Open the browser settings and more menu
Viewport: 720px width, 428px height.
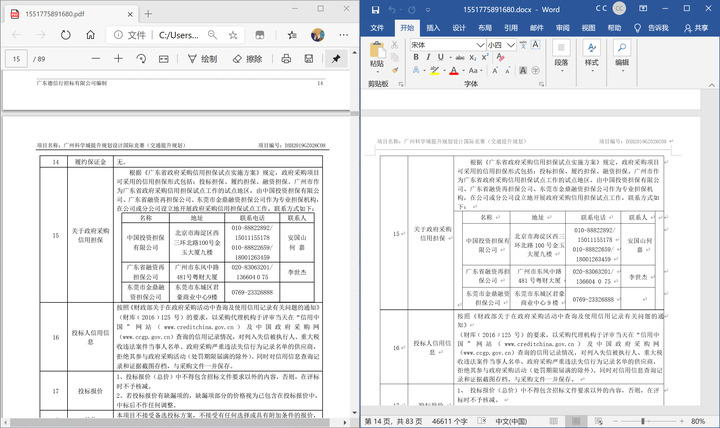click(x=343, y=35)
